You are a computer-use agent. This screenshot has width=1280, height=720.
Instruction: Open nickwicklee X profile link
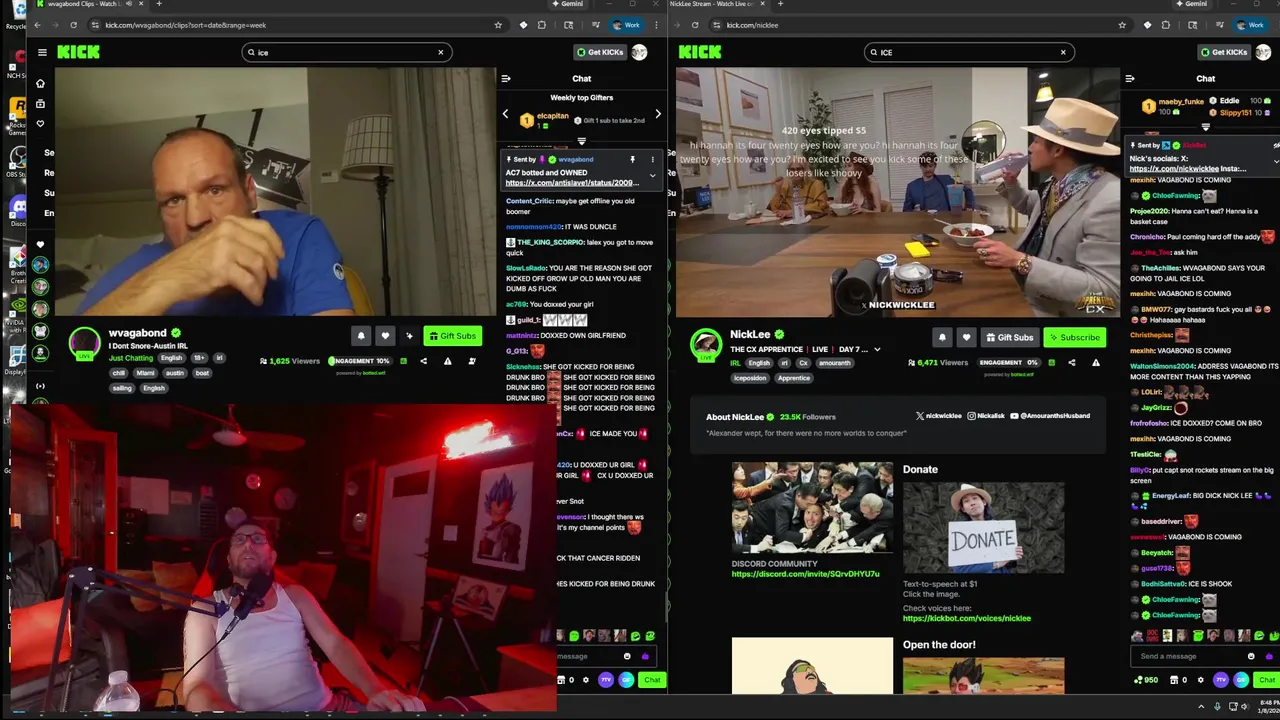click(x=938, y=416)
